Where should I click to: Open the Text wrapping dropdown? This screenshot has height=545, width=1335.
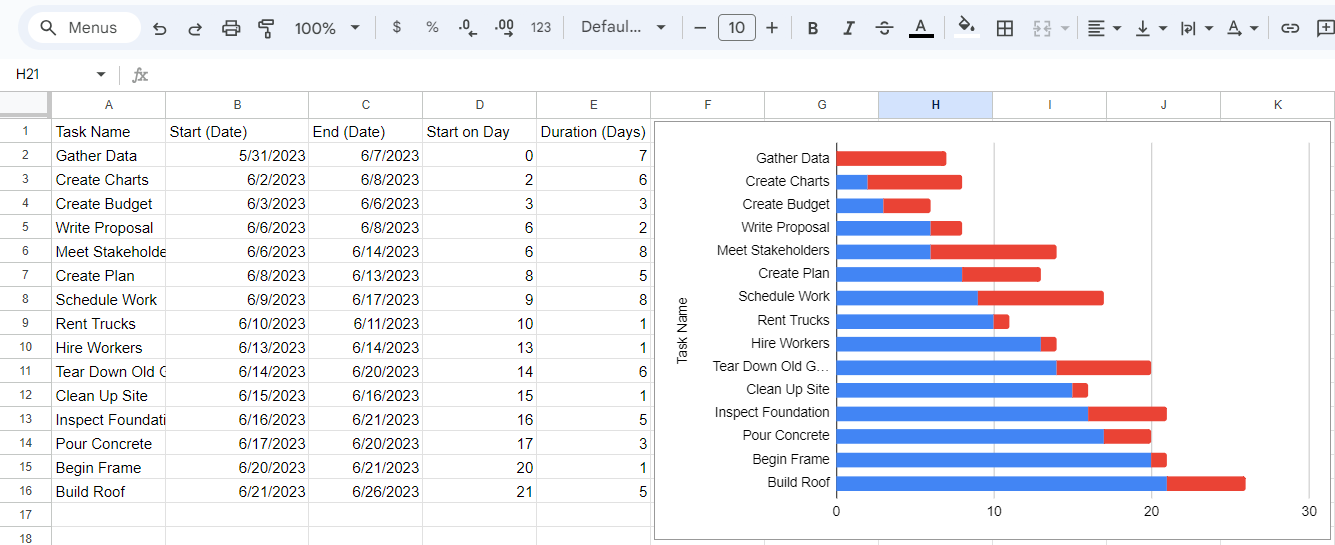[x=1197, y=28]
